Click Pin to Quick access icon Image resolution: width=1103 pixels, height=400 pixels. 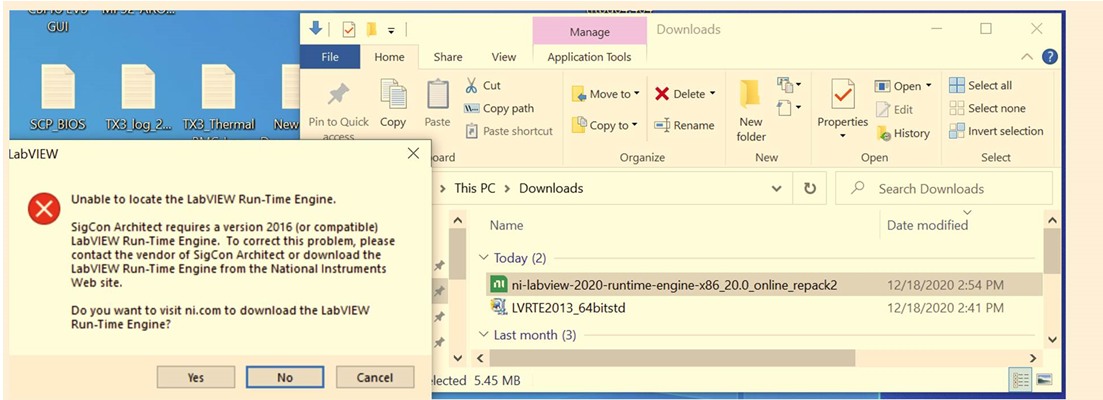pyautogui.click(x=339, y=93)
